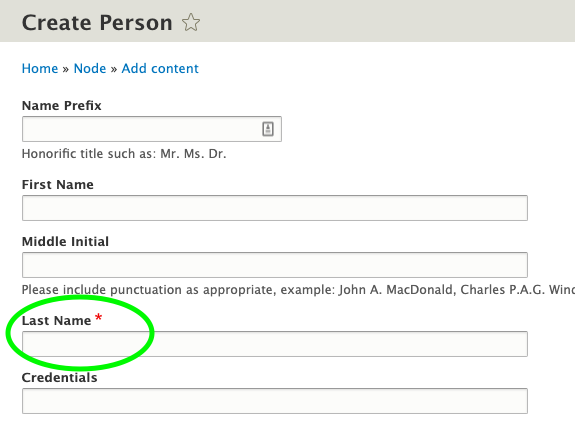Image resolution: width=575 pixels, height=426 pixels.
Task: Activate the Last Name required field
Action: point(275,344)
